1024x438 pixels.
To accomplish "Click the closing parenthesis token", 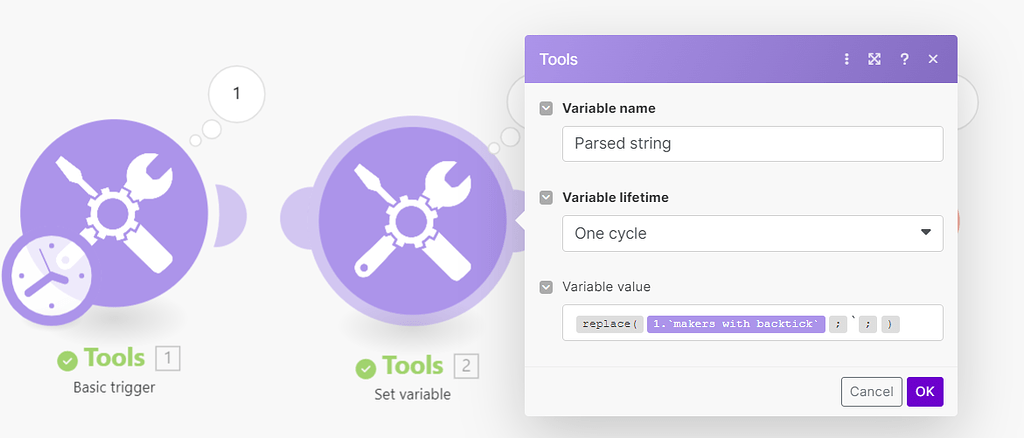I will click(x=889, y=324).
